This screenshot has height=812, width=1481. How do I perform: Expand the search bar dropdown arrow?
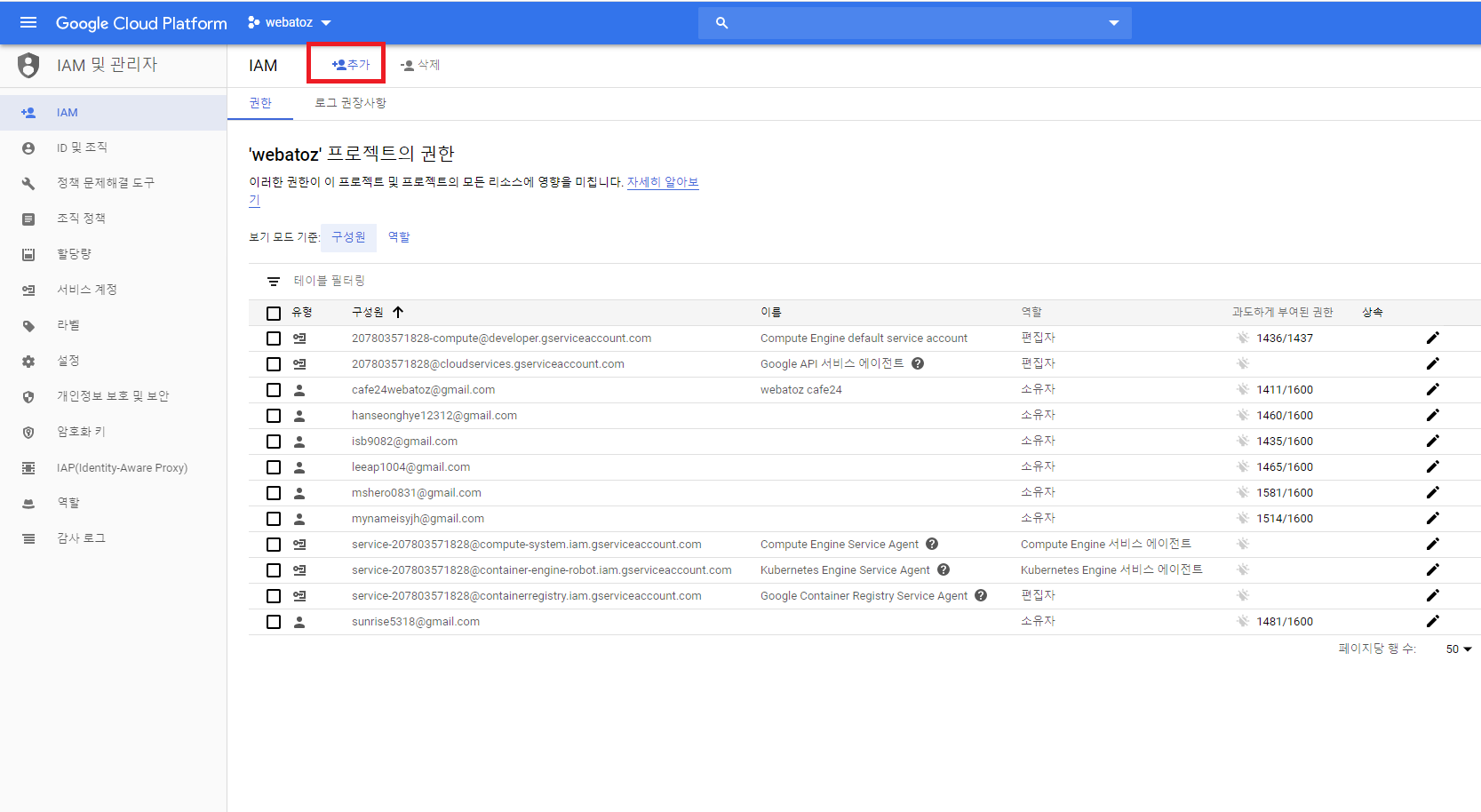[x=1113, y=23]
